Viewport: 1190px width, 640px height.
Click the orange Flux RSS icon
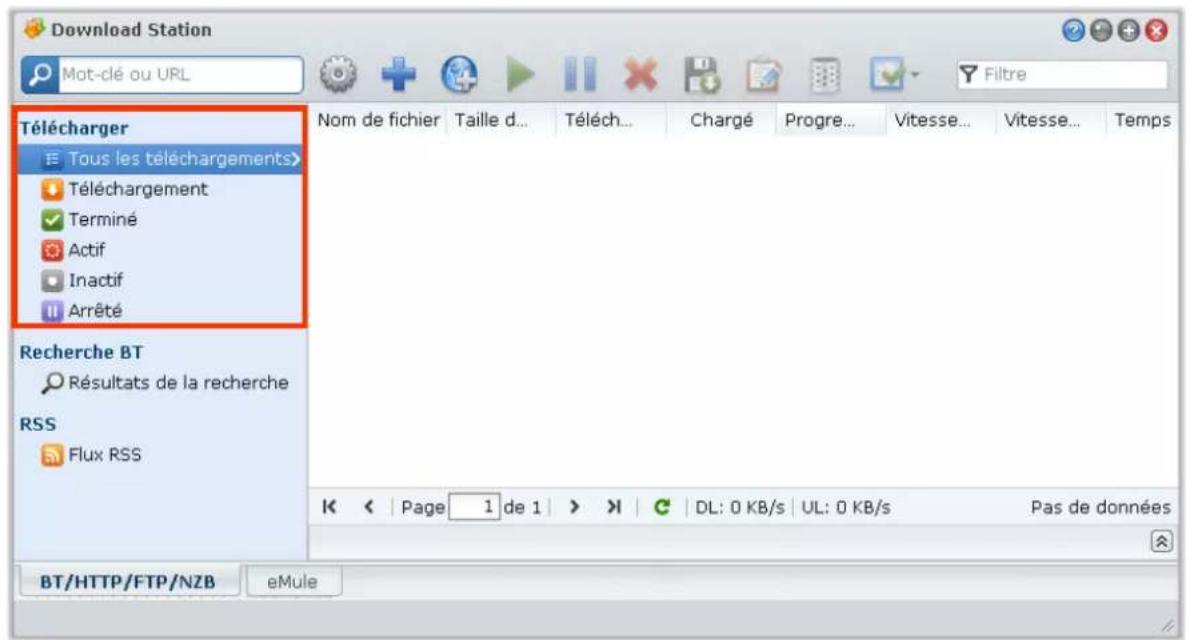(52, 456)
